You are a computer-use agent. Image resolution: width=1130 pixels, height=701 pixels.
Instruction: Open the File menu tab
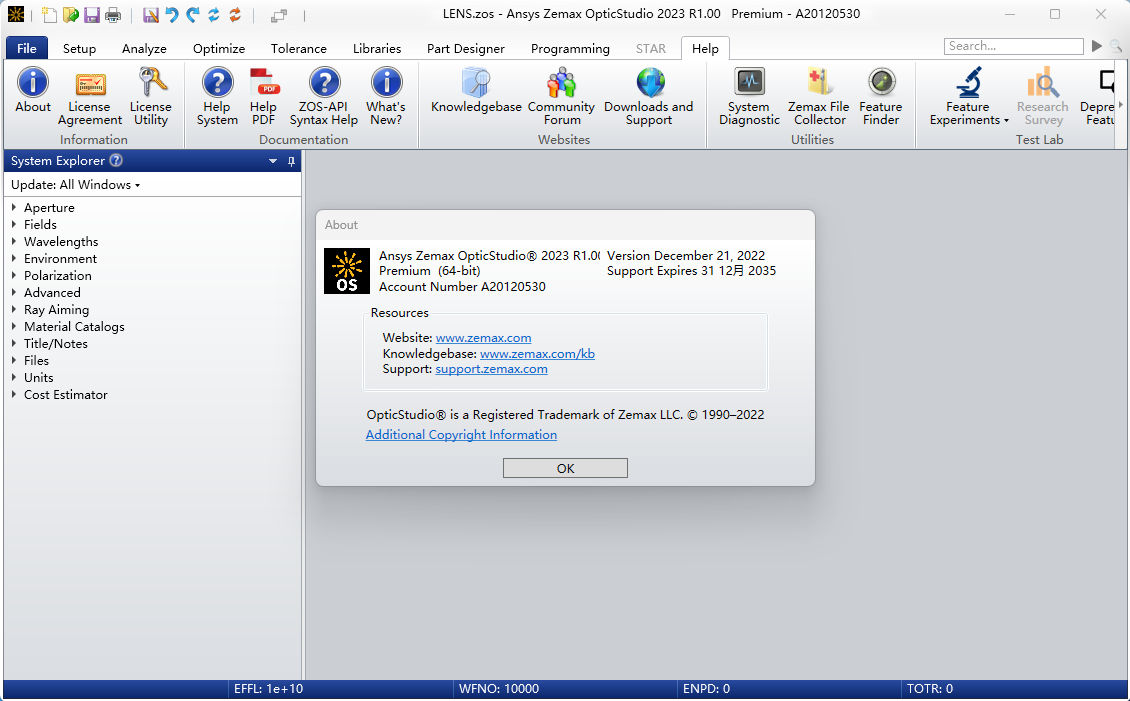tap(27, 48)
